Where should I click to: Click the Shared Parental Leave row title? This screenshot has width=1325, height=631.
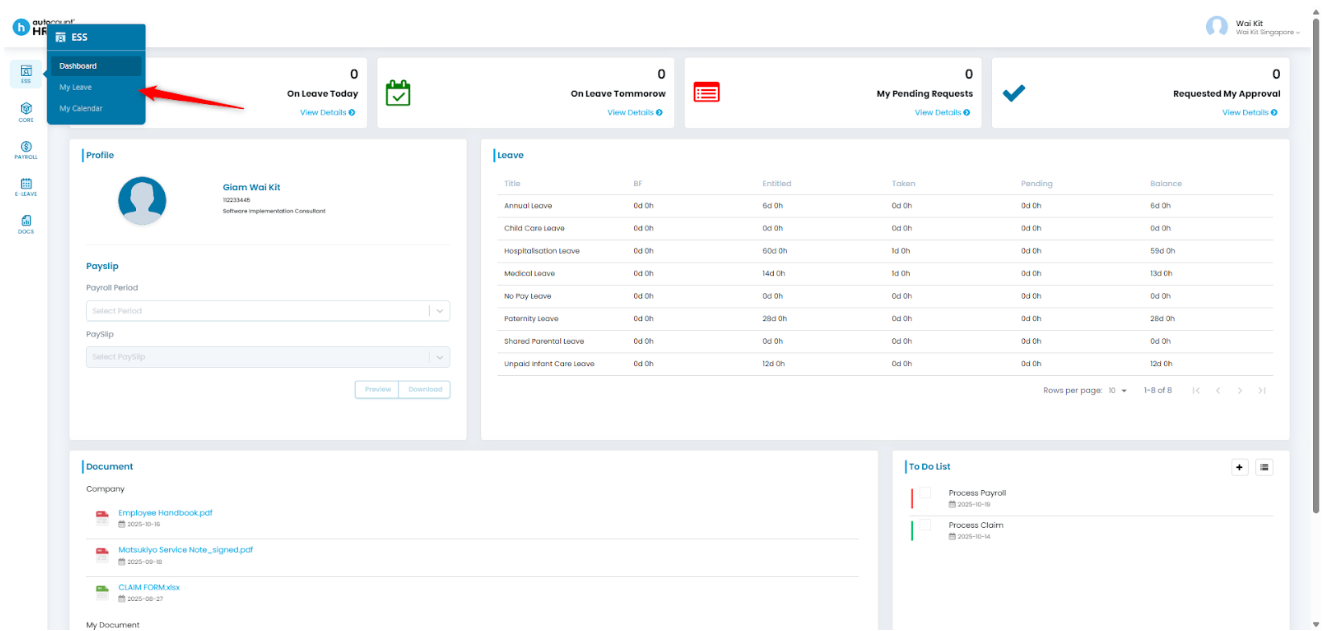click(x=544, y=342)
